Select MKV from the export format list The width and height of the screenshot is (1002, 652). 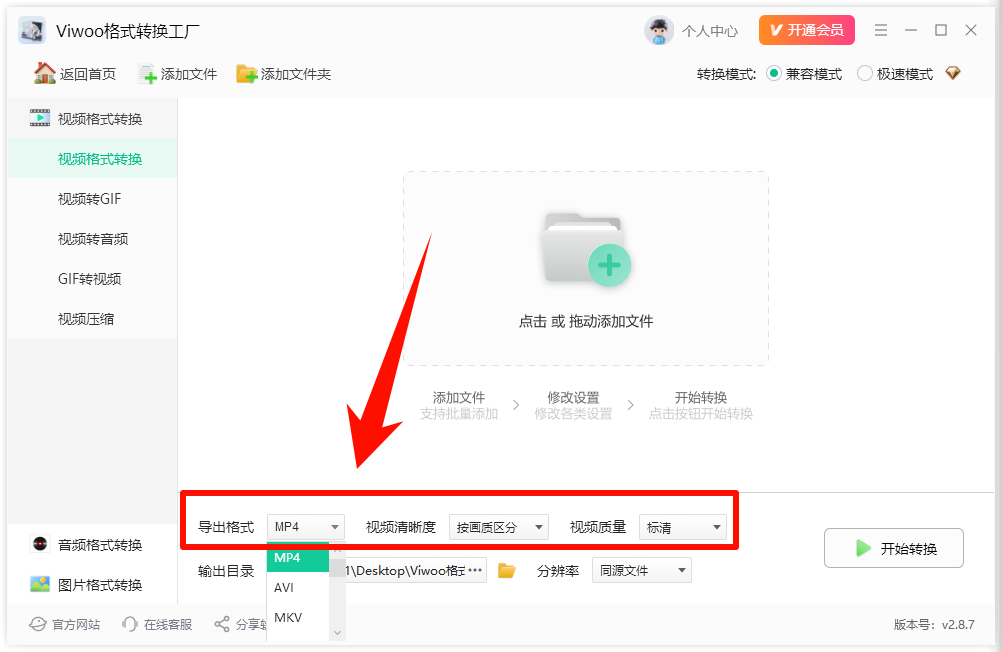288,617
